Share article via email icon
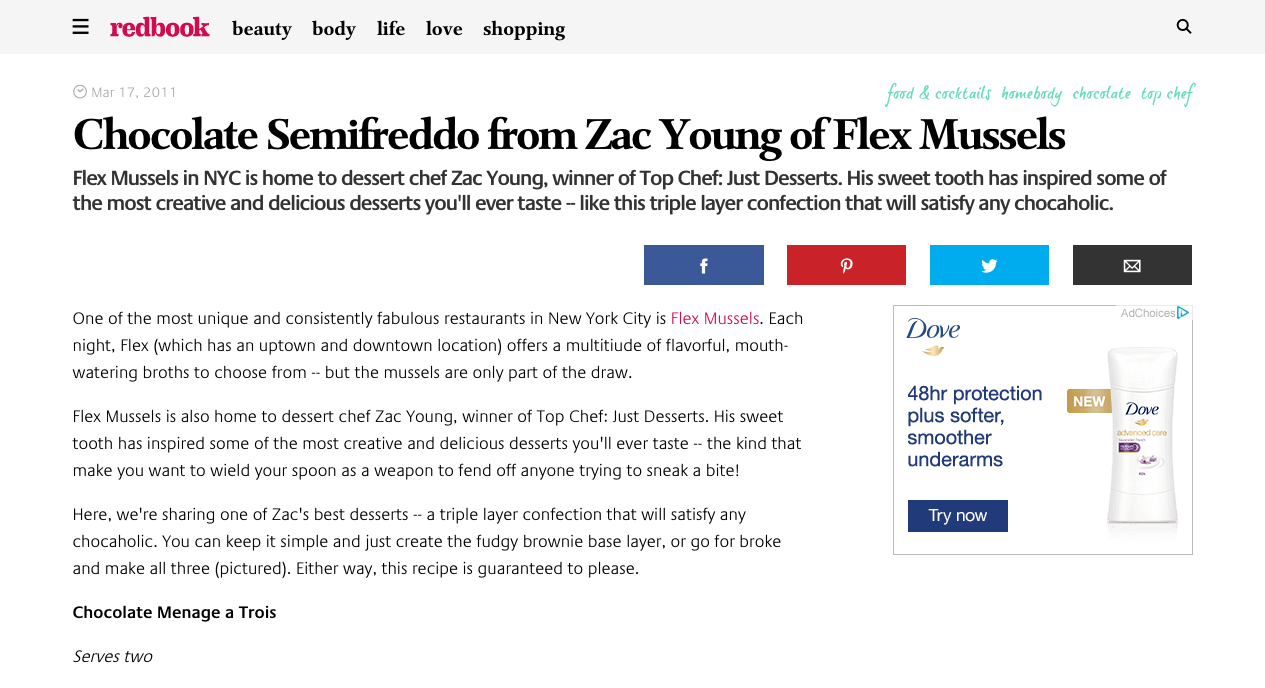1265x688 pixels. pos(1132,265)
